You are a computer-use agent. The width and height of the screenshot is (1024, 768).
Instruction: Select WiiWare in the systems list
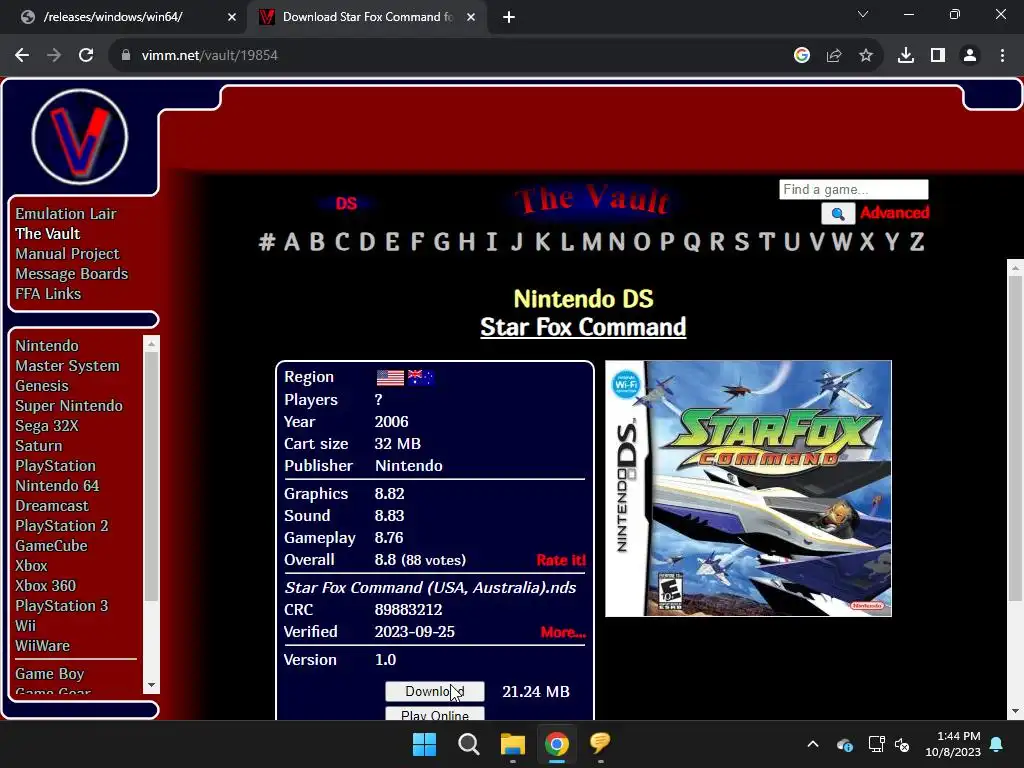pos(42,646)
